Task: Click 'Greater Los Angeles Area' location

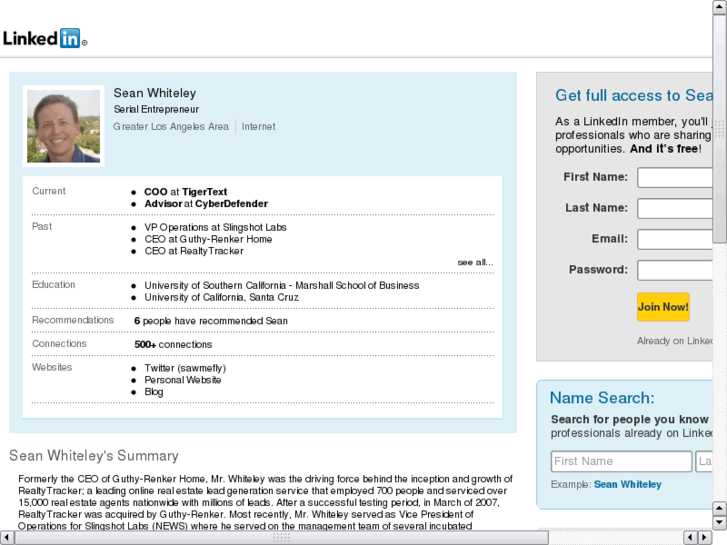Action: 171,127
